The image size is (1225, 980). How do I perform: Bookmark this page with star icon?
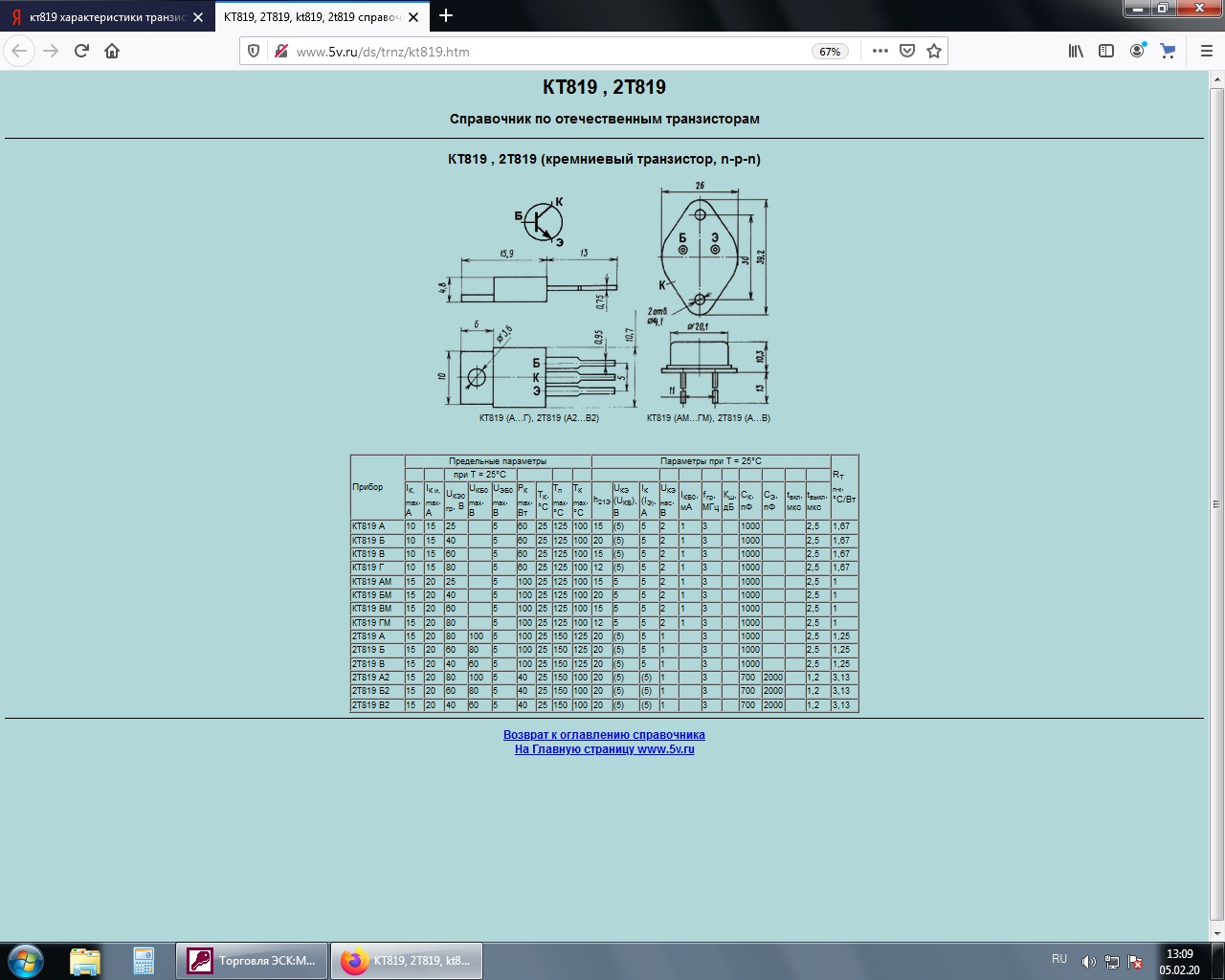coord(934,52)
